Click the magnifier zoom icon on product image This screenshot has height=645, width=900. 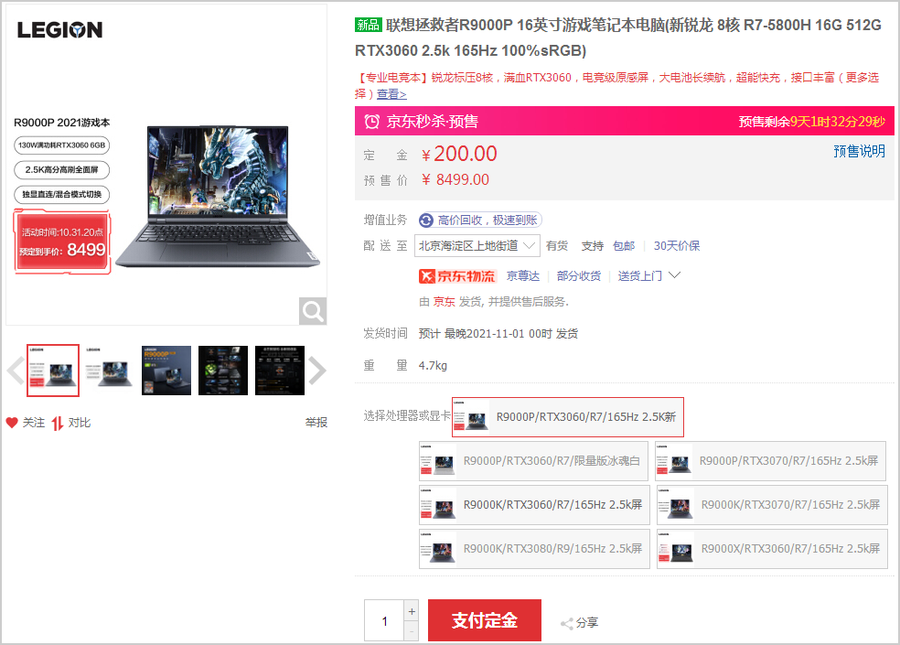point(313,311)
